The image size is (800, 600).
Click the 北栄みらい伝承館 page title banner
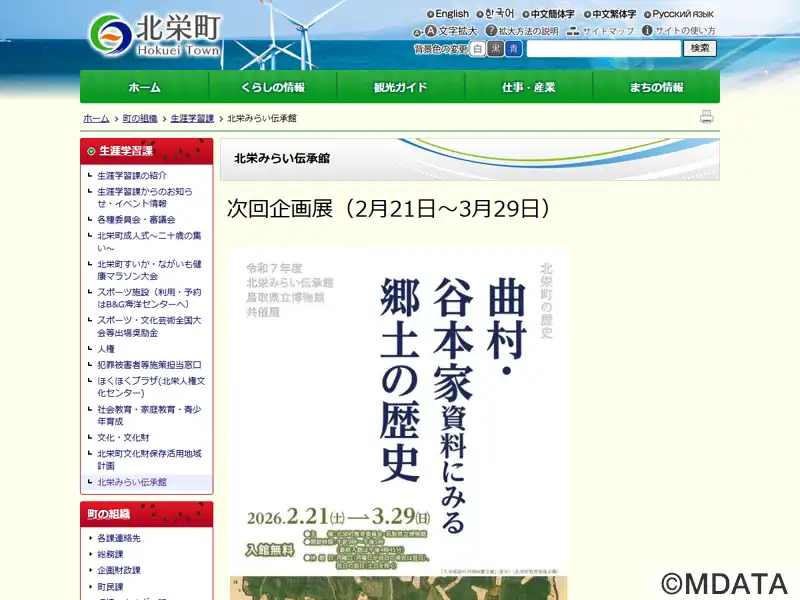[470, 159]
